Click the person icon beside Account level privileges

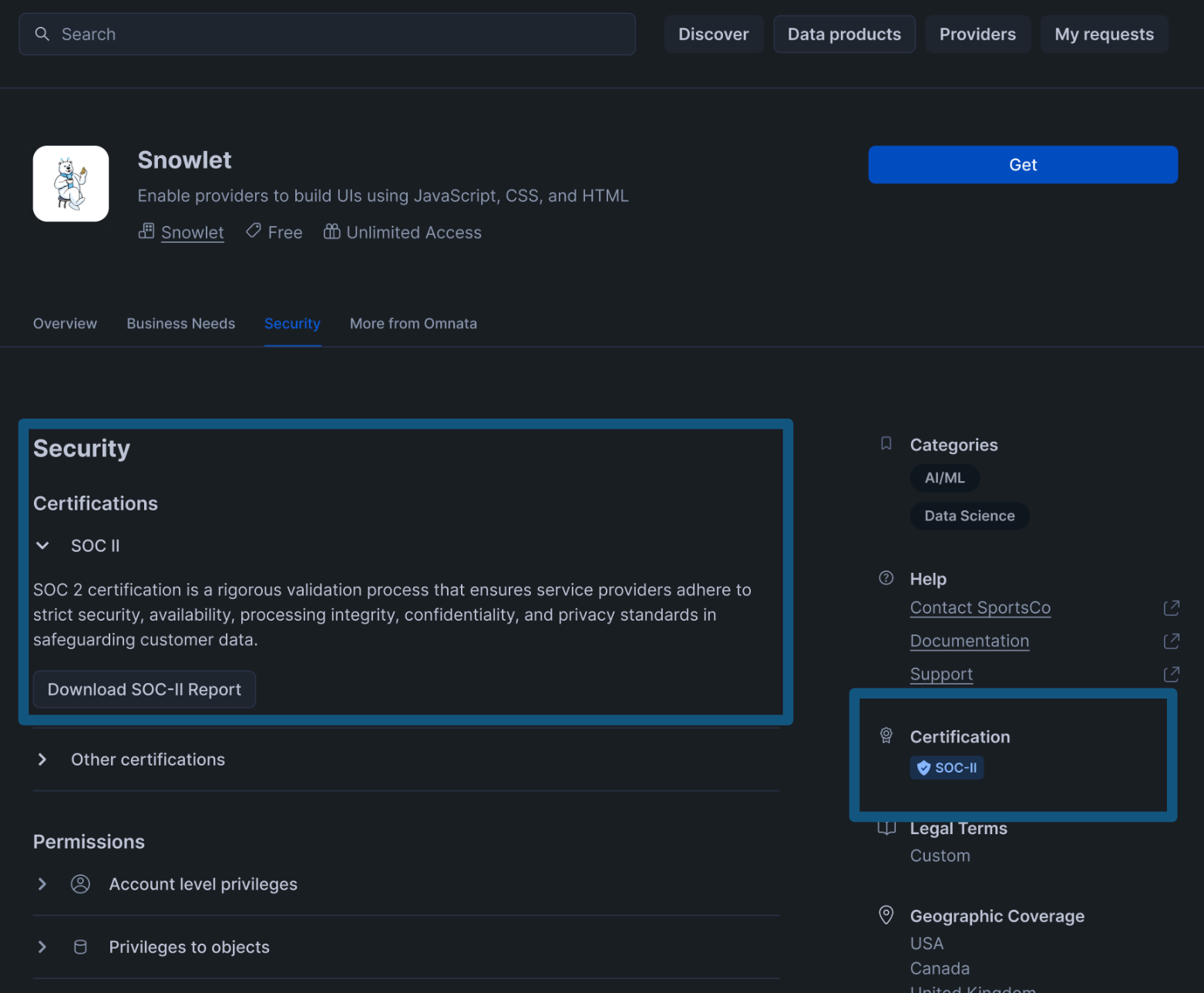(x=80, y=884)
